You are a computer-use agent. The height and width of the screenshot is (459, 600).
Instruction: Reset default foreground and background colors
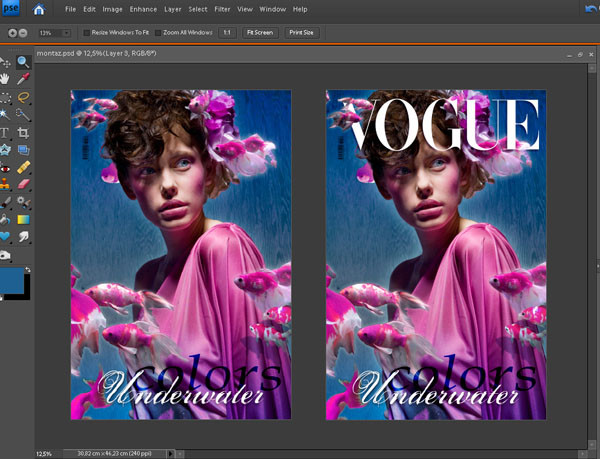tap(1, 298)
